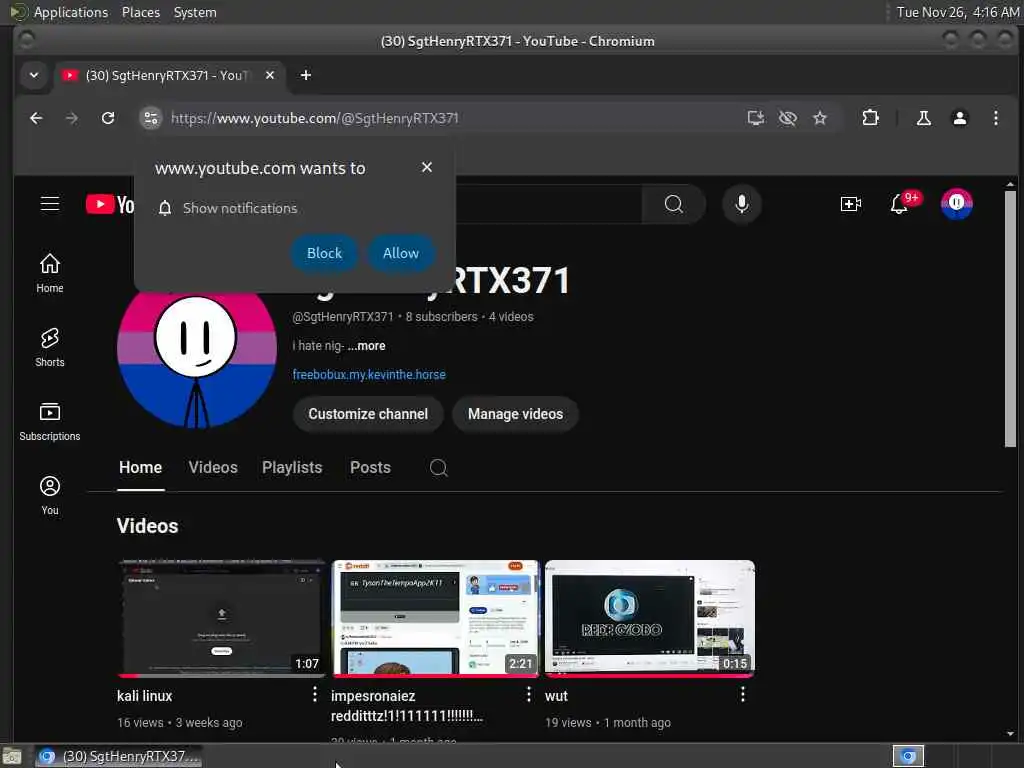Click Customize channel button
Image resolution: width=1024 pixels, height=768 pixels.
pos(368,414)
